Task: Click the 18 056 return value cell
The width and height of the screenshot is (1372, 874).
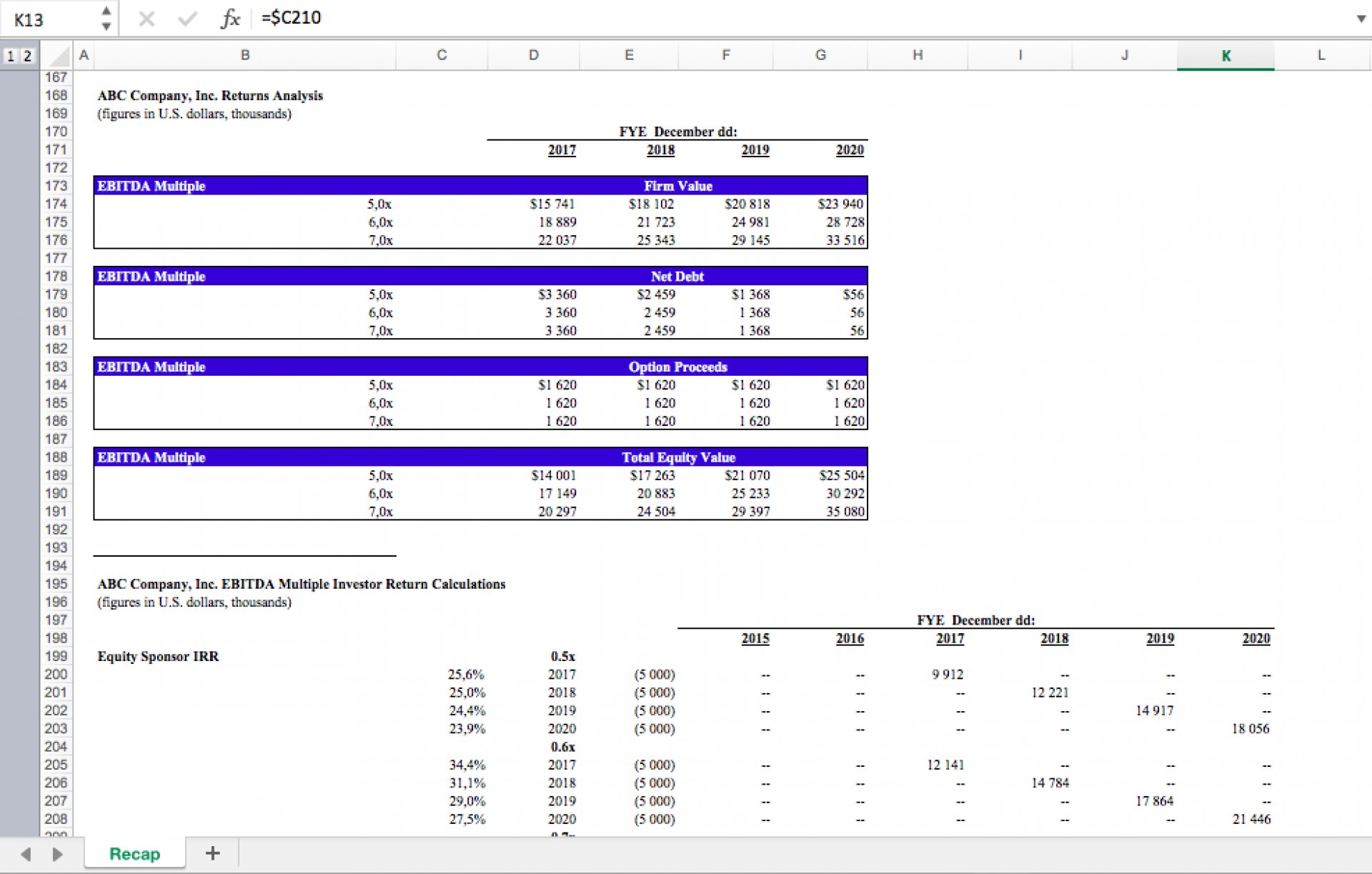Action: tap(1250, 729)
